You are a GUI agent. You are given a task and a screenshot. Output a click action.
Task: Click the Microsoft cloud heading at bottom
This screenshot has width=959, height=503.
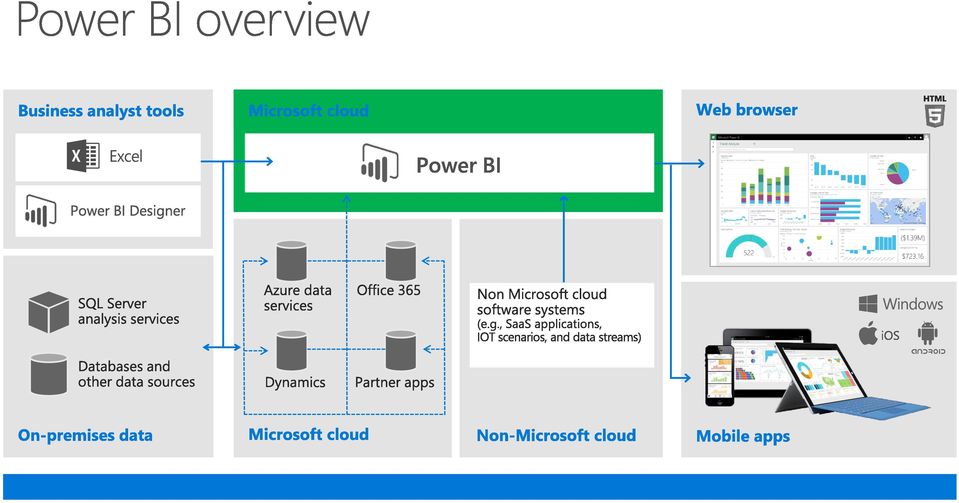[308, 434]
